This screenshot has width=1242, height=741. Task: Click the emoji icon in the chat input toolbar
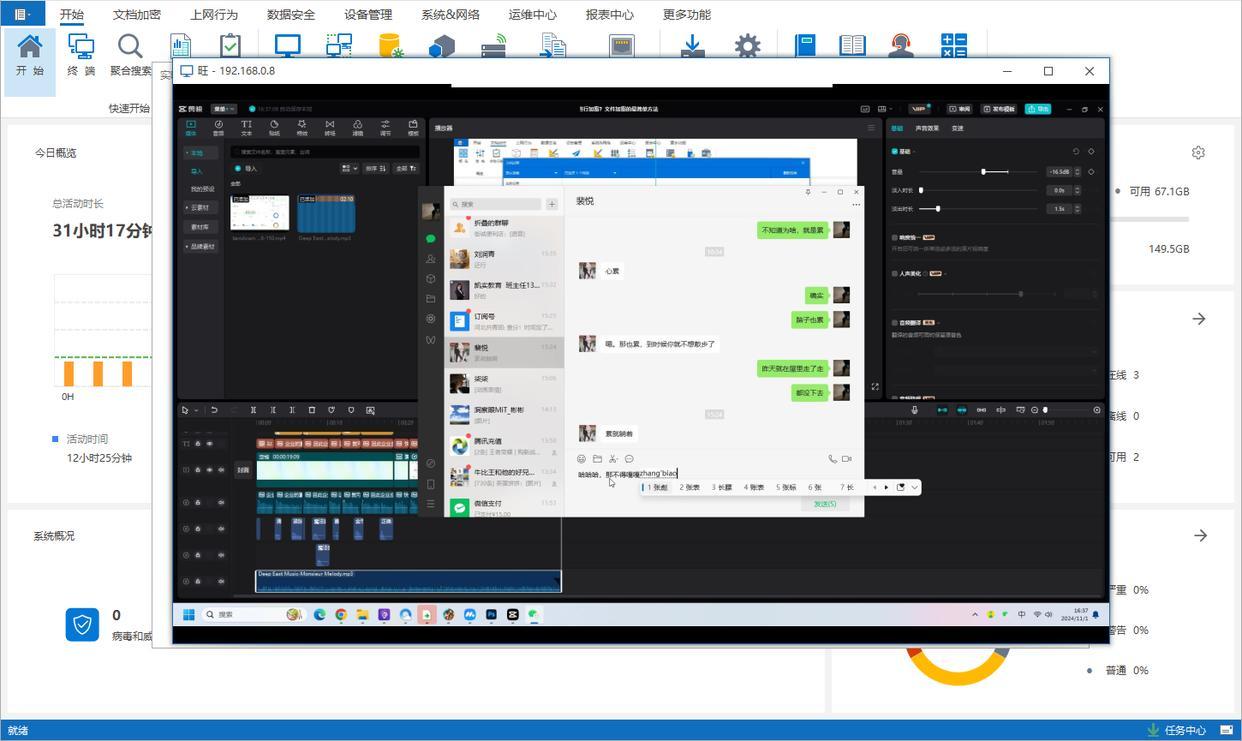[x=582, y=459]
